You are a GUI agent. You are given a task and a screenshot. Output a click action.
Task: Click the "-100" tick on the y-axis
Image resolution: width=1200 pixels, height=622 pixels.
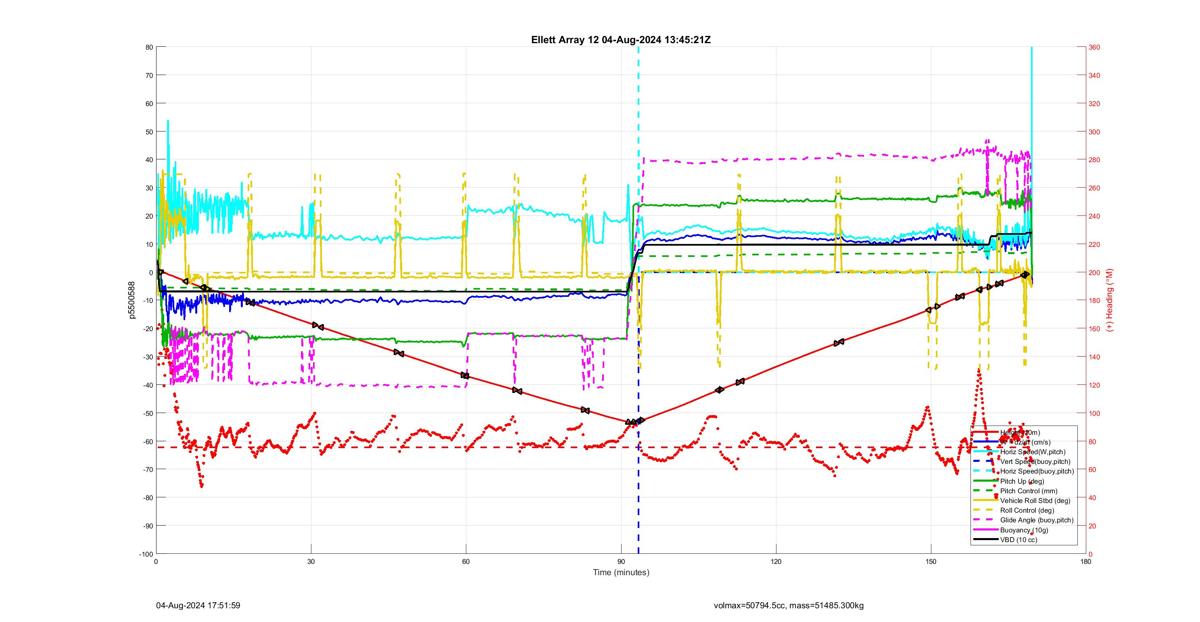[144, 554]
